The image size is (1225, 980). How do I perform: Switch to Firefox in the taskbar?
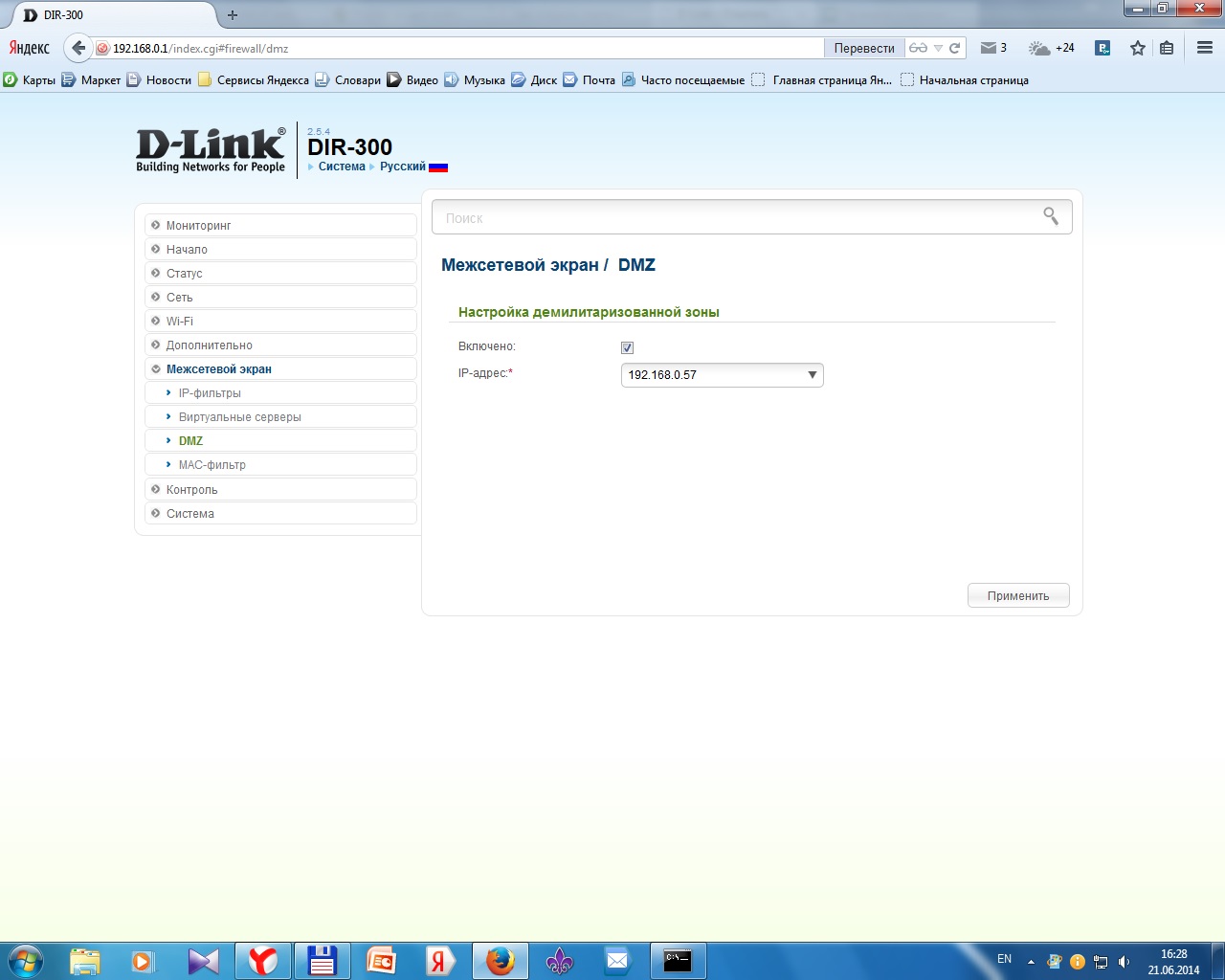(x=501, y=961)
